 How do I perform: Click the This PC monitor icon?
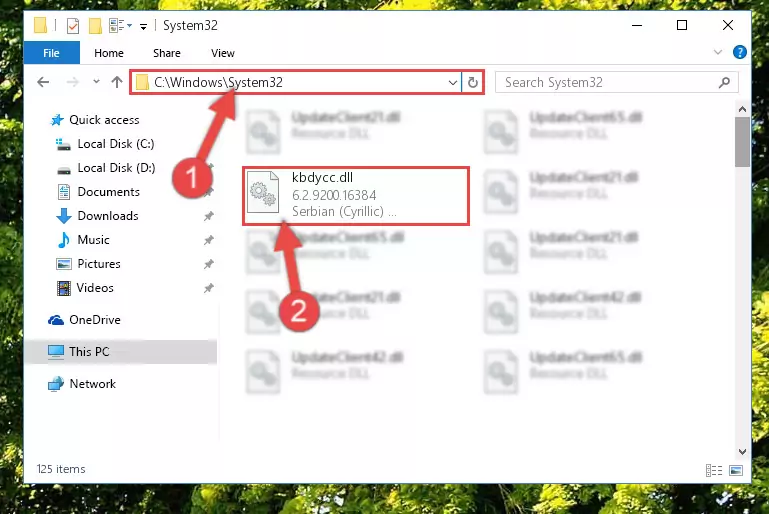coord(56,352)
